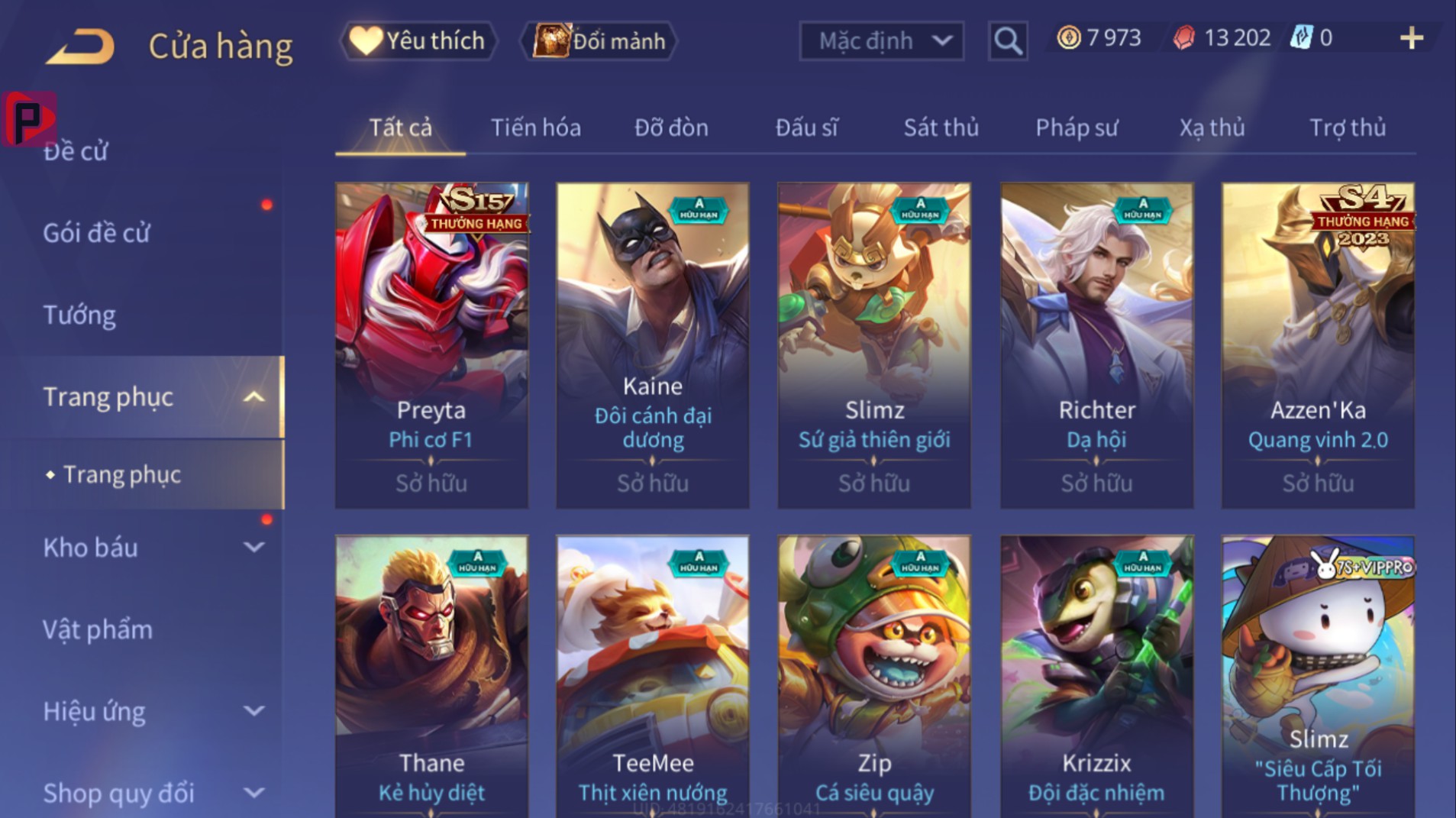Image resolution: width=1456 pixels, height=818 pixels.
Task: Go to Gói đề cử section
Action: pyautogui.click(x=96, y=233)
